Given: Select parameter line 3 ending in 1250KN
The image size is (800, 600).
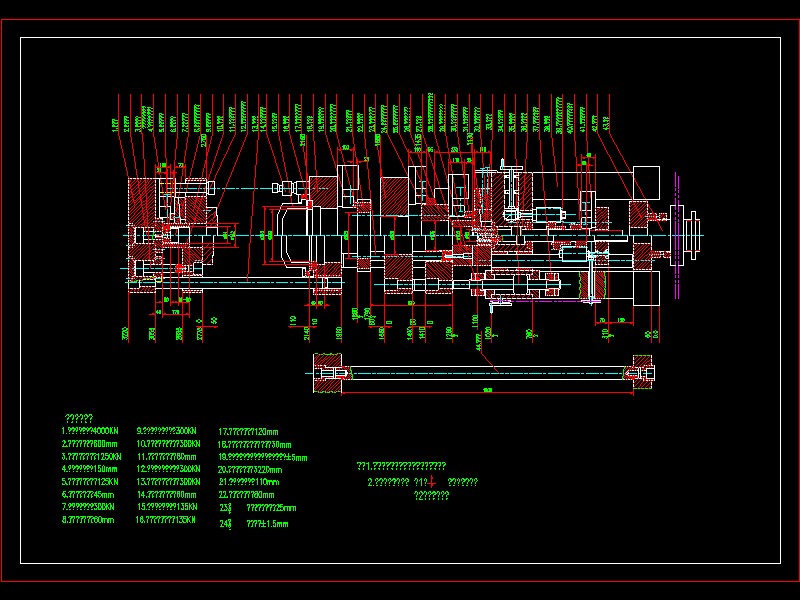Looking at the screenshot, I should [x=91, y=457].
